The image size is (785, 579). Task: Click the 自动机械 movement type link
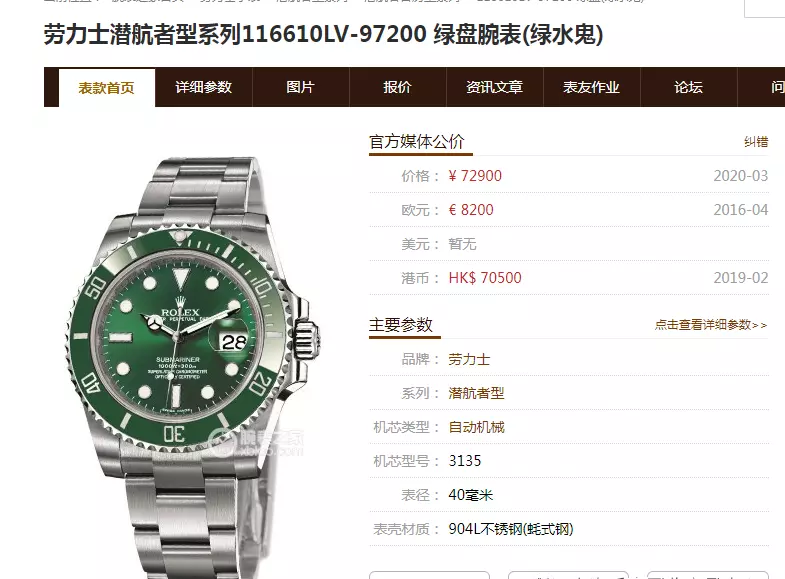476,427
